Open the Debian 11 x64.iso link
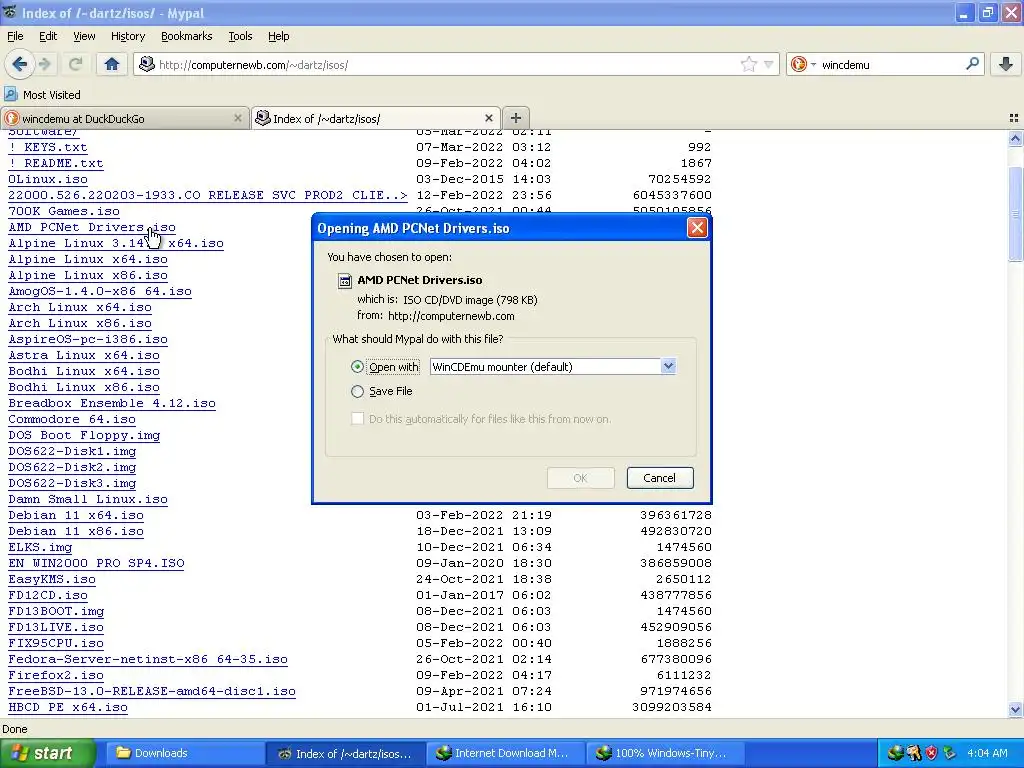Viewport: 1024px width, 768px height. coord(76,515)
